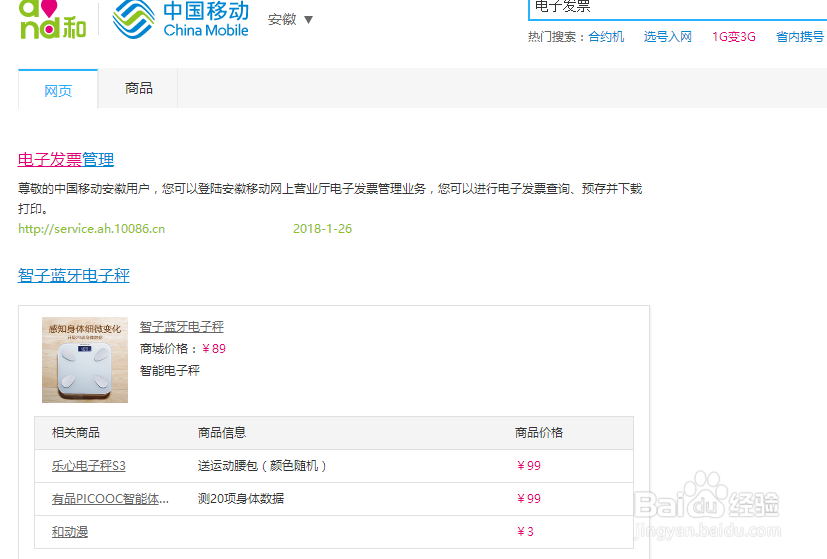Click the 送运动腰包（颜色随机） cell
This screenshot has width=827, height=559.
(x=262, y=466)
